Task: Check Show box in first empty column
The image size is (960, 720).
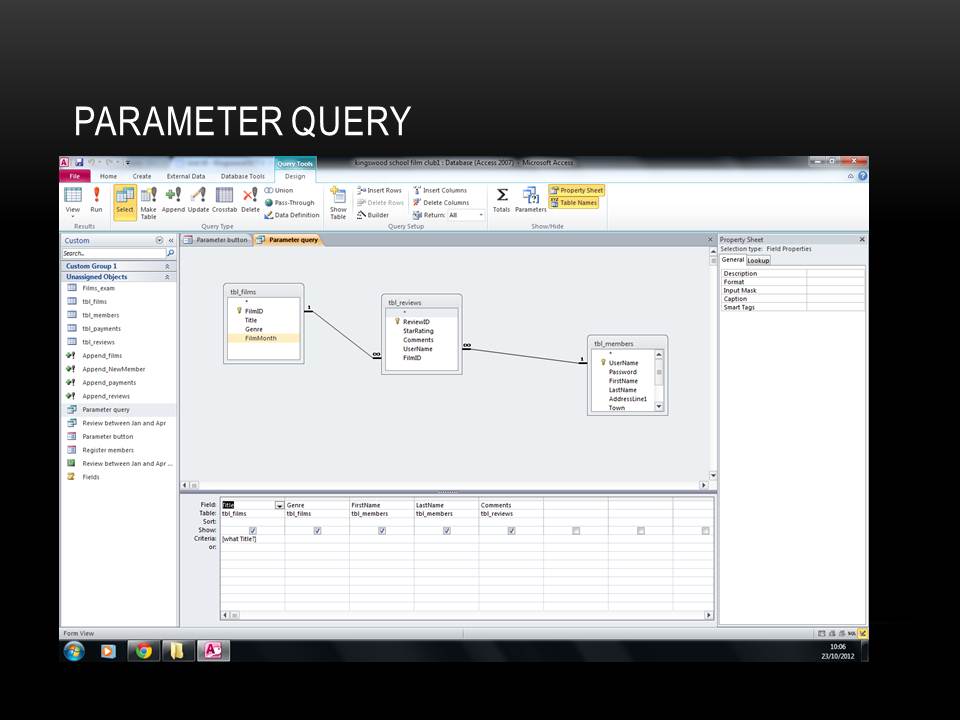Action: pos(576,531)
